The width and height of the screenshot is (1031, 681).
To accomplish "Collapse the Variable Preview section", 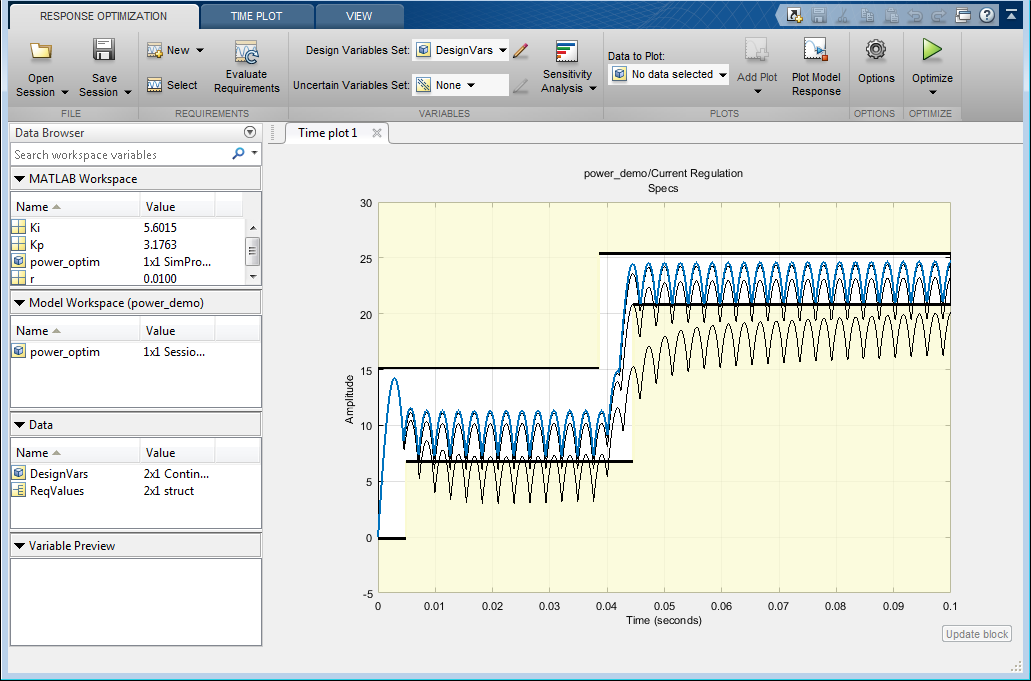I will tap(20, 546).
